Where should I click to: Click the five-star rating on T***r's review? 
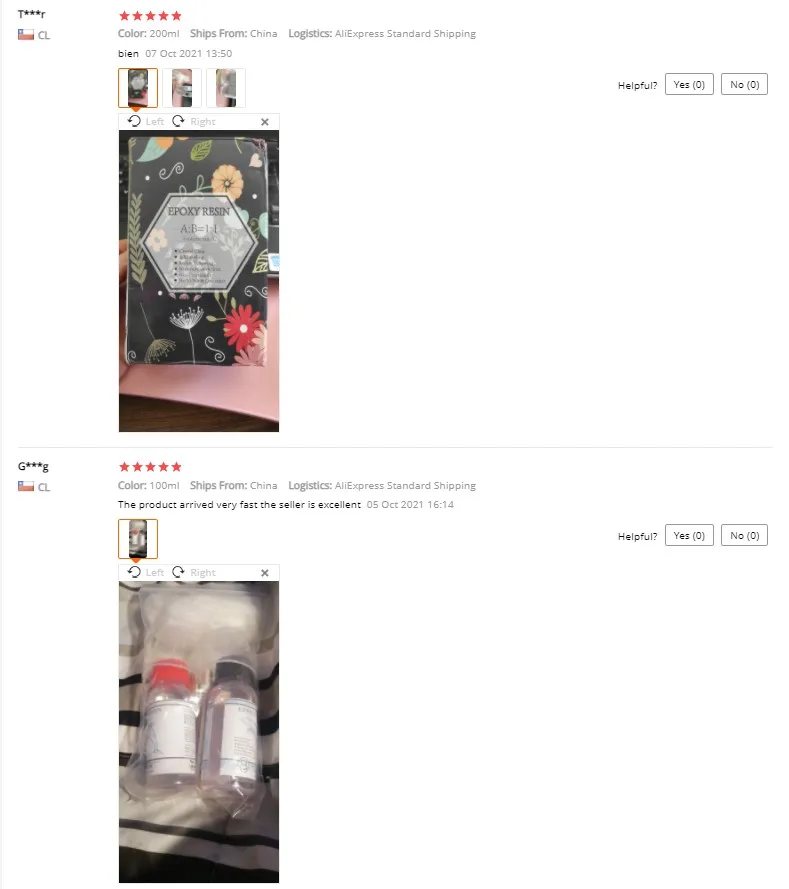150,16
